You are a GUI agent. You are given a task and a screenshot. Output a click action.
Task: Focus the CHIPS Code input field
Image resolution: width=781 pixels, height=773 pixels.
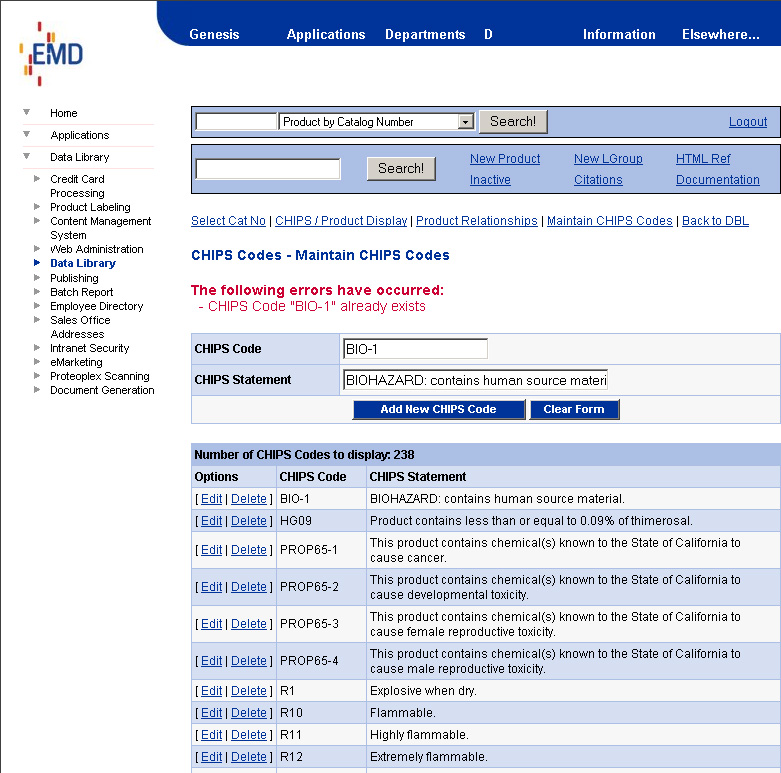[x=415, y=349]
